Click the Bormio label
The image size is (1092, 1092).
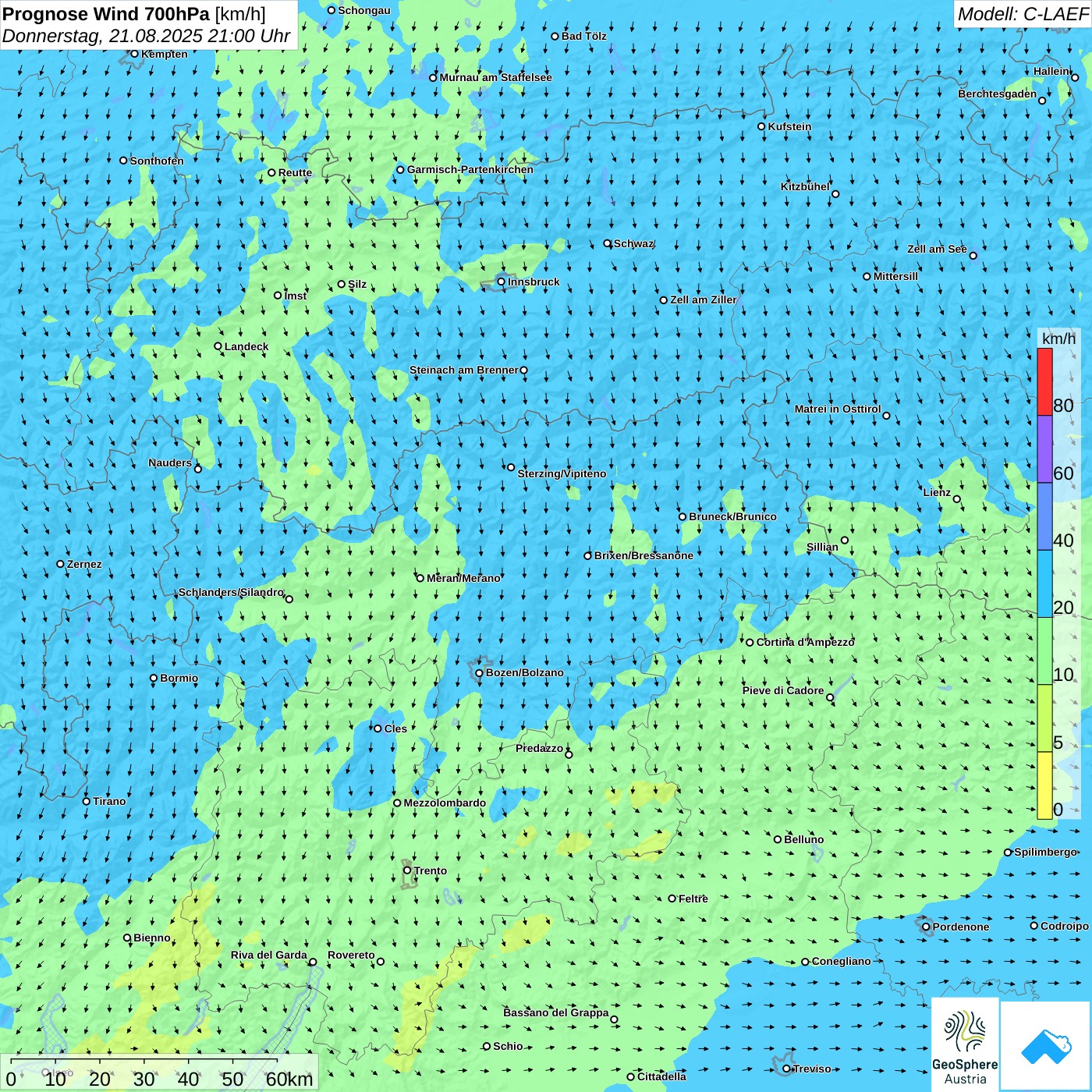tap(179, 678)
